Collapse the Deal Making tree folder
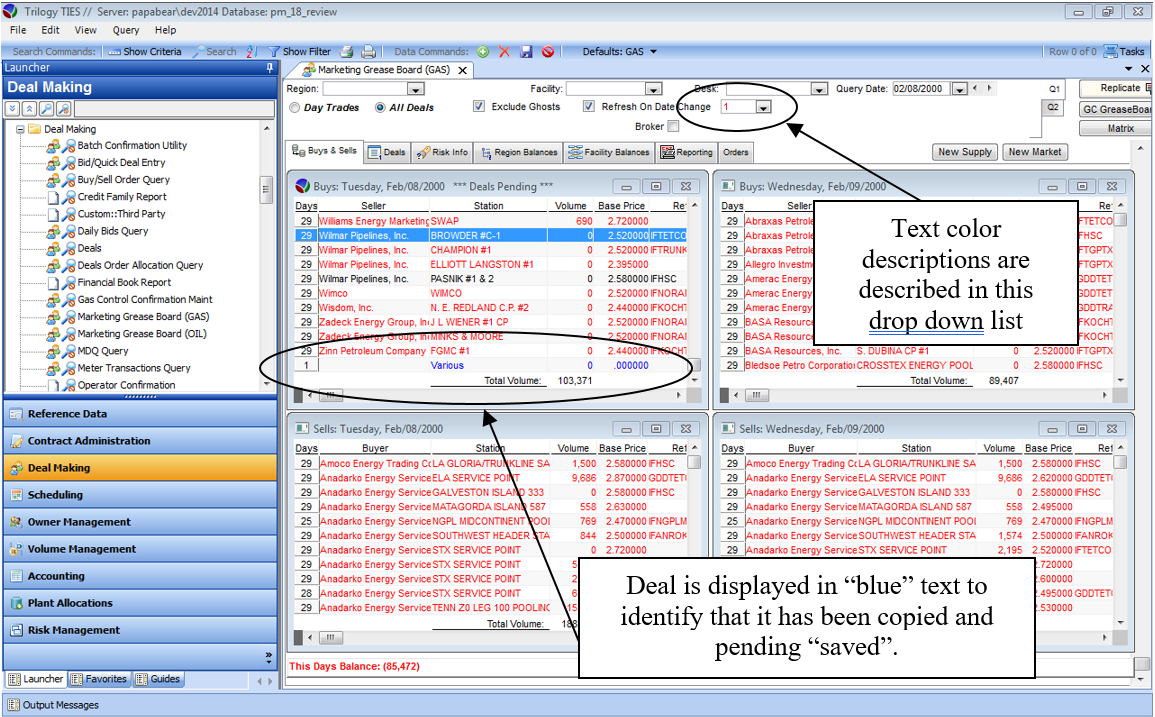Viewport: 1155px width, 717px height. tap(21, 129)
